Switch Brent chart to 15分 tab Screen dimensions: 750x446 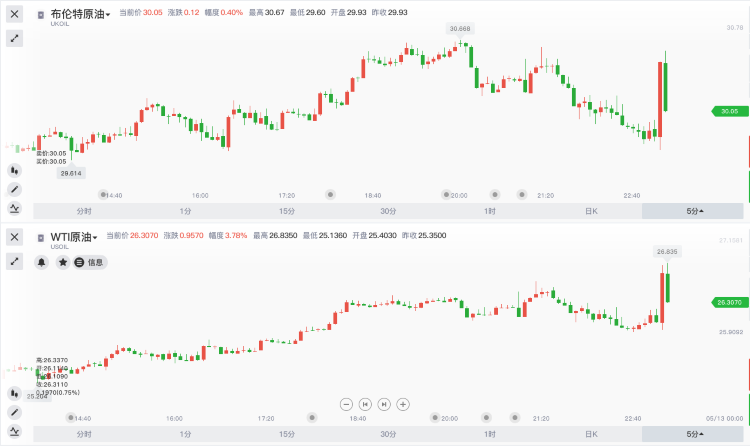[x=287, y=211]
